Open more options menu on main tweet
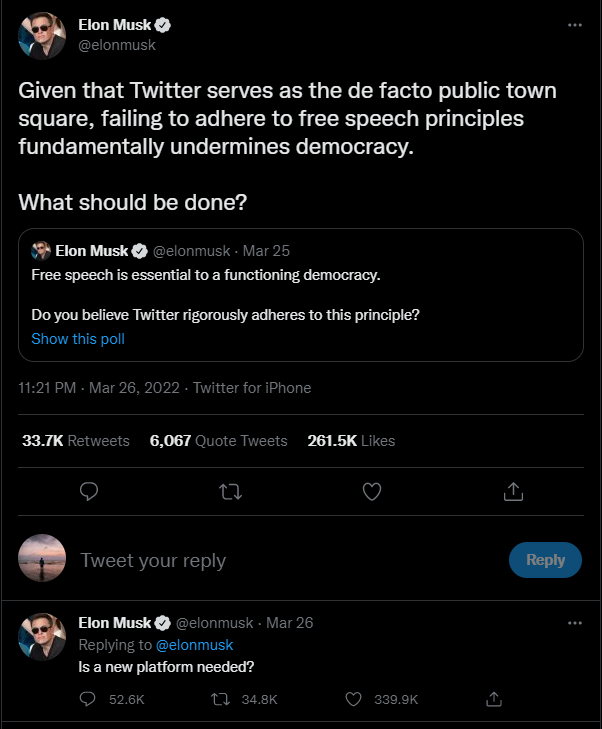Viewport: 602px width, 729px height. point(574,25)
